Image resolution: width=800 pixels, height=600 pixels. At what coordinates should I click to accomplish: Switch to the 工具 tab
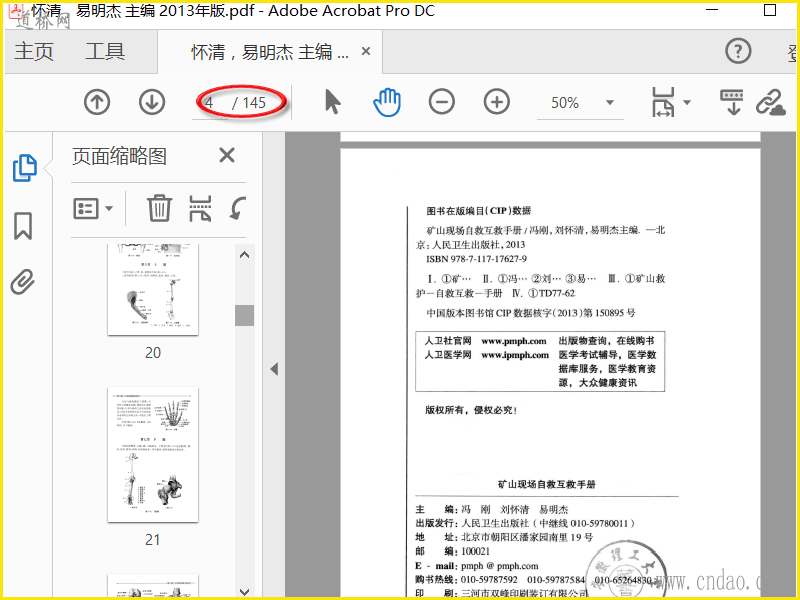coord(105,52)
